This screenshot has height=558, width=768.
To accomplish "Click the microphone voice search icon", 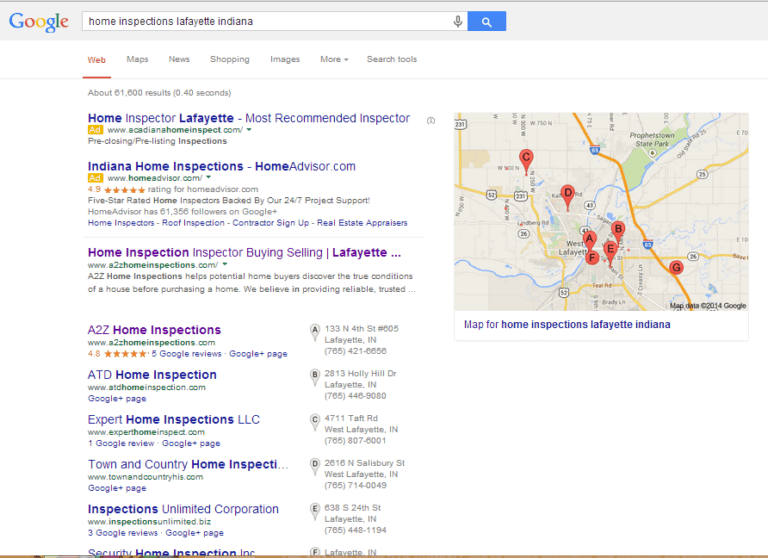I will pos(457,22).
